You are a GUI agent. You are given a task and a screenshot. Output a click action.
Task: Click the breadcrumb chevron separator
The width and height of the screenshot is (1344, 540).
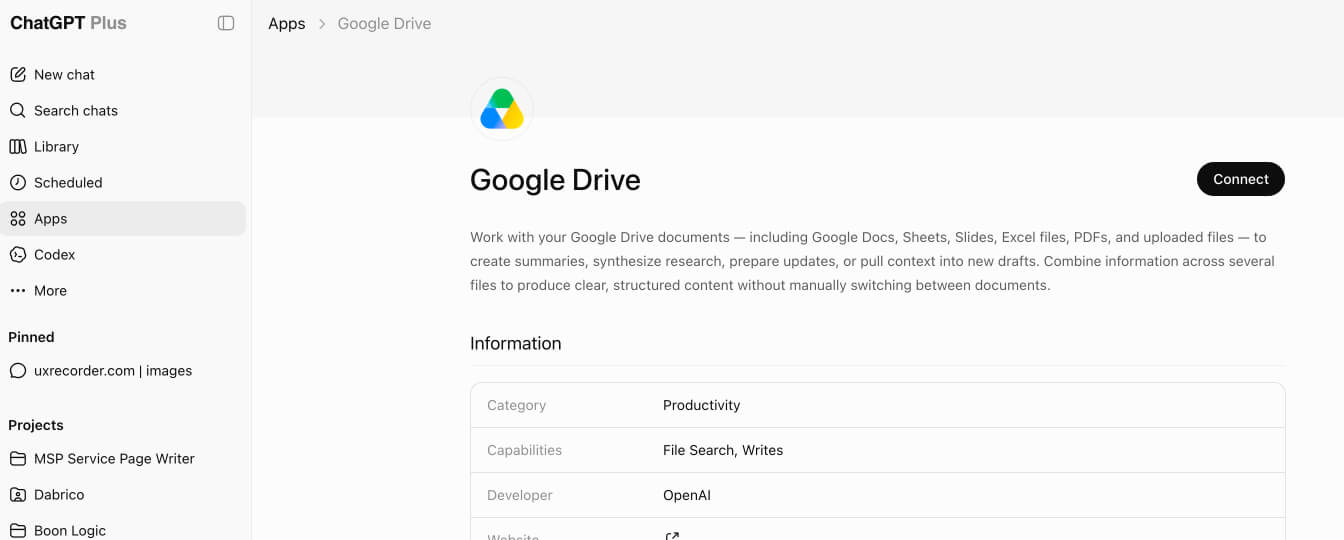click(x=322, y=24)
